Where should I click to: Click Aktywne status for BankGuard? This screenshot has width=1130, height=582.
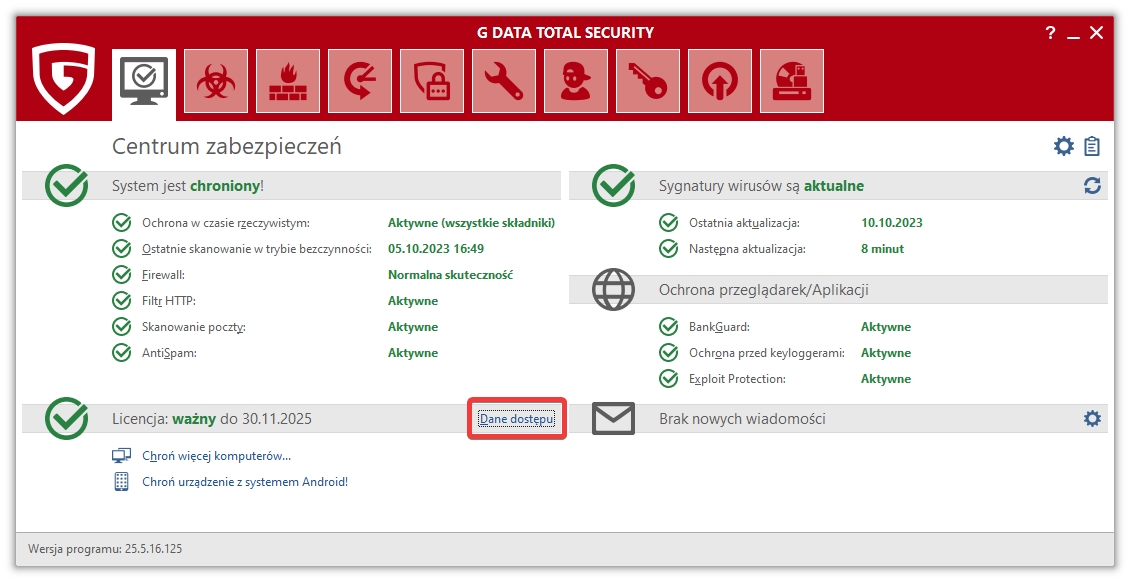tap(886, 326)
